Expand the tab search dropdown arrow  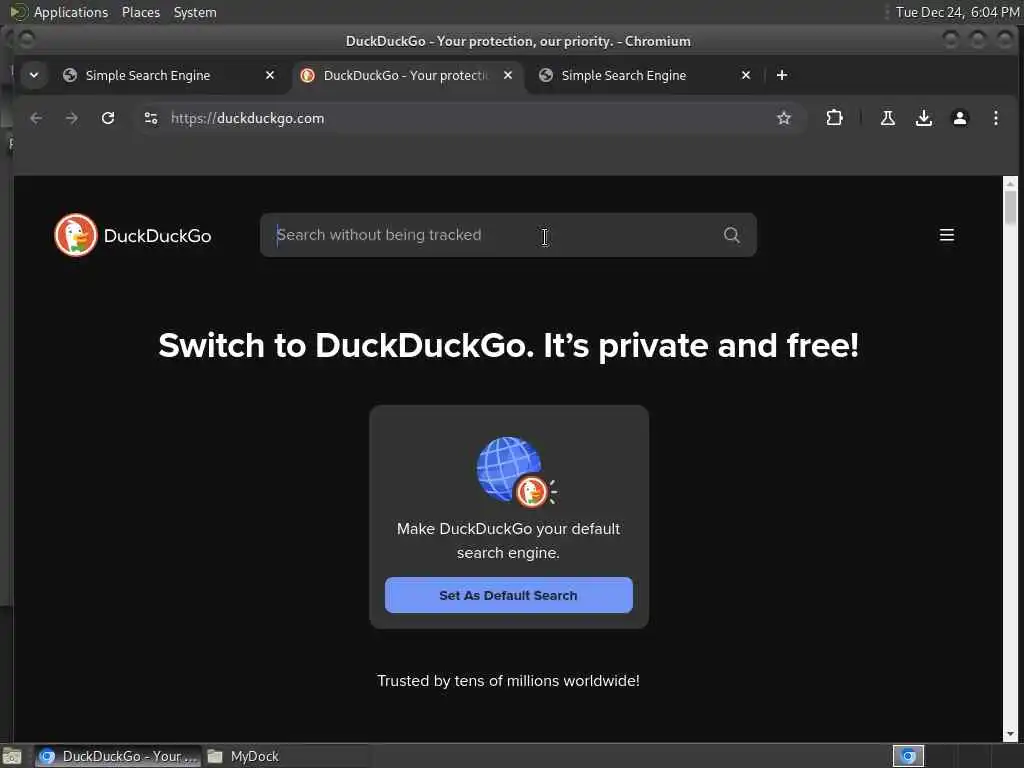[34, 75]
